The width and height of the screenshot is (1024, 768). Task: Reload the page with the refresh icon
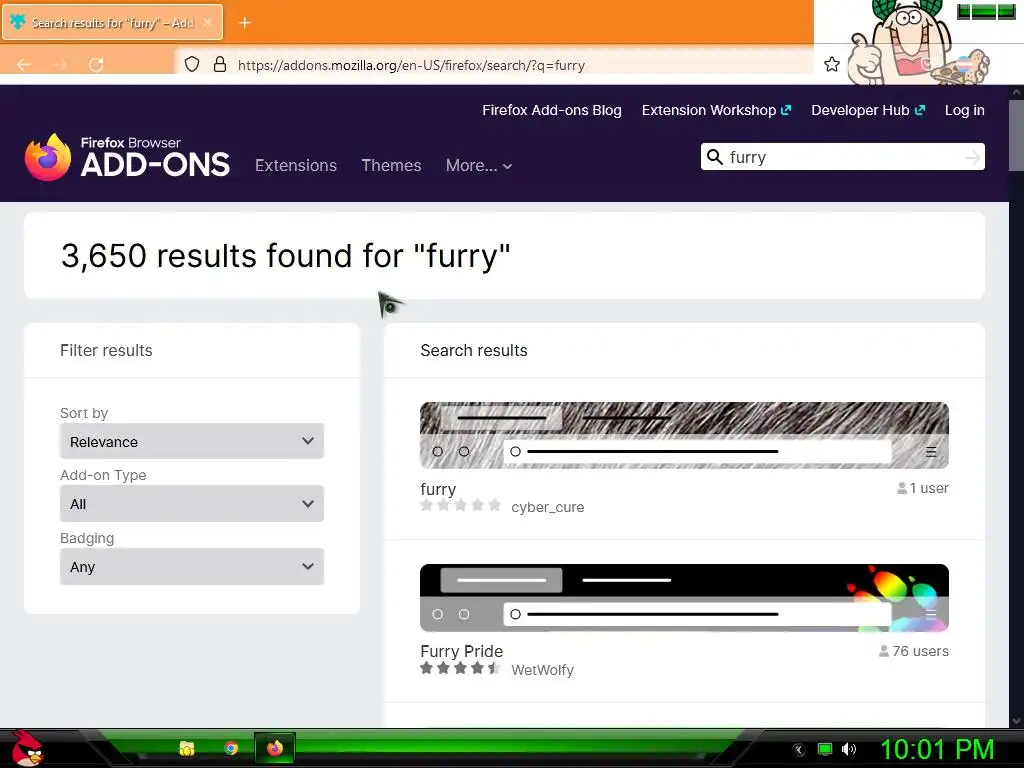(96, 65)
